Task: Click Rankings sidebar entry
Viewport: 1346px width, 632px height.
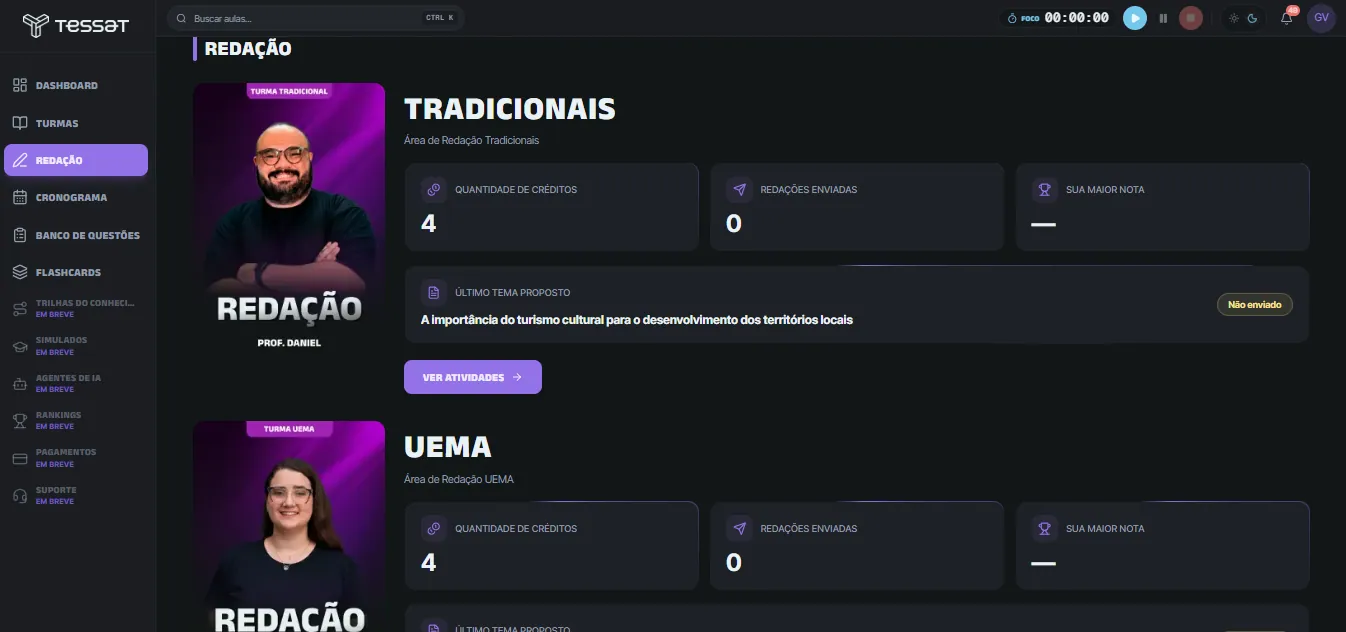Action: 76,420
